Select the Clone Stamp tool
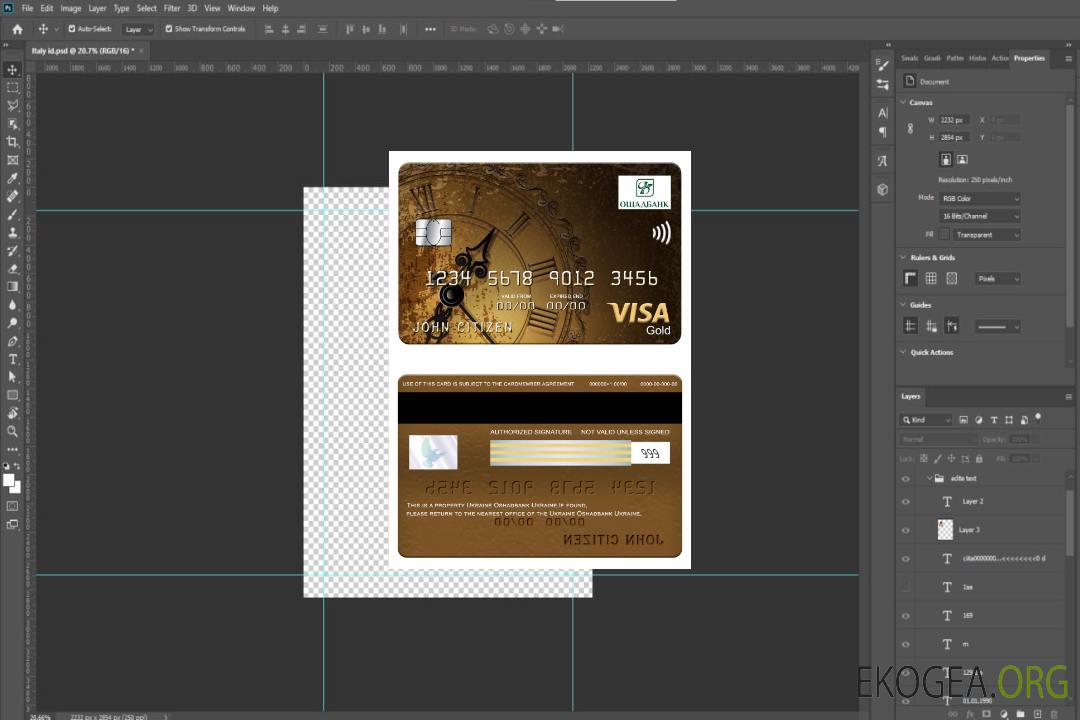Screen dimensions: 1080x720 (x=12, y=232)
